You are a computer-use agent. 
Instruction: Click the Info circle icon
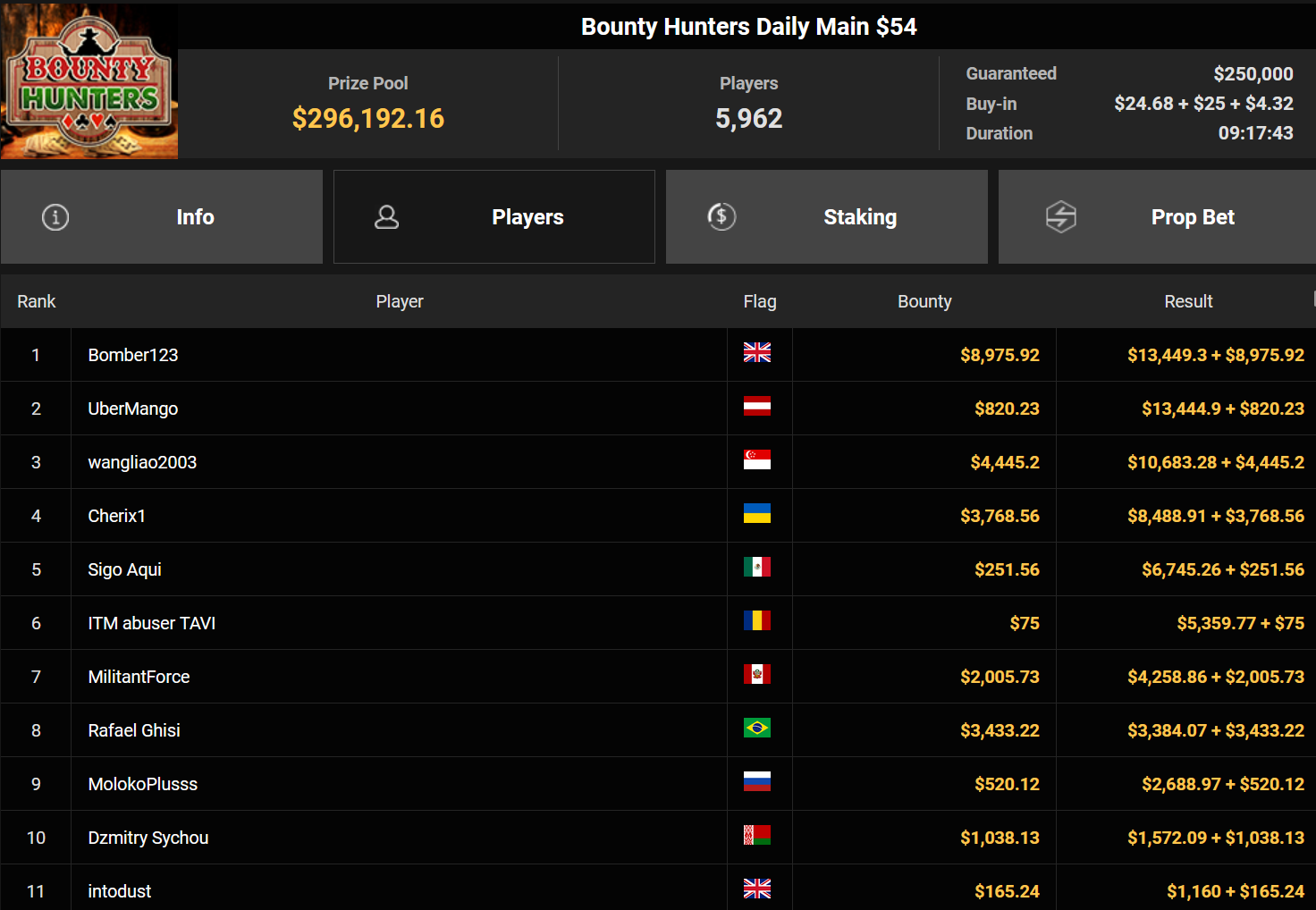click(55, 217)
